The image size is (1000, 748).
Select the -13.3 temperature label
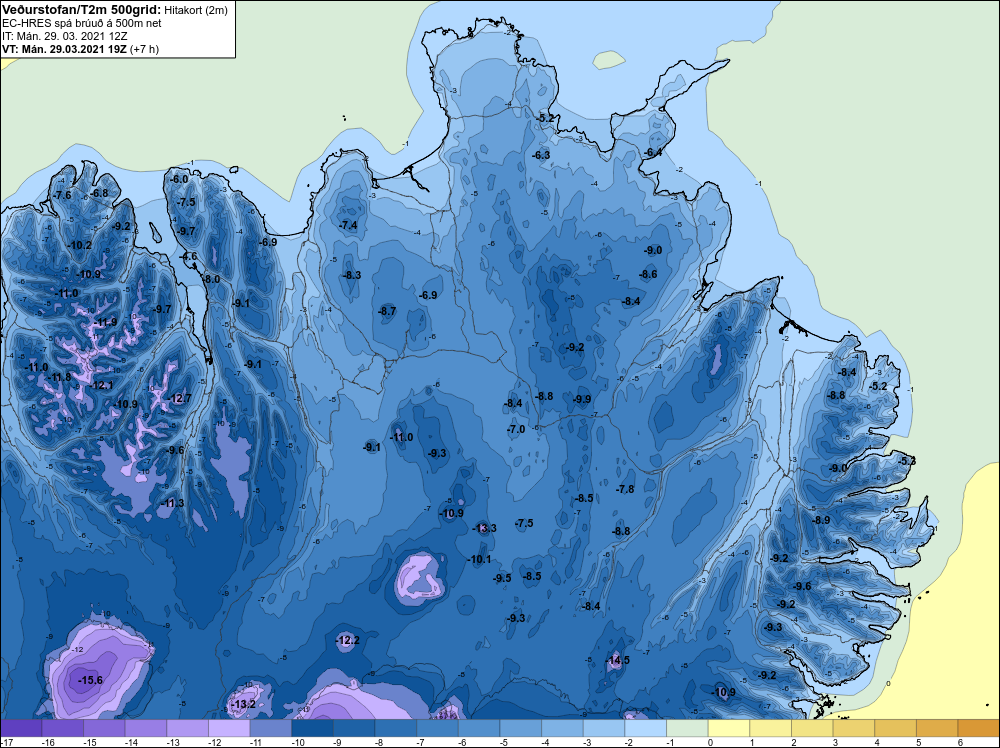click(x=484, y=528)
